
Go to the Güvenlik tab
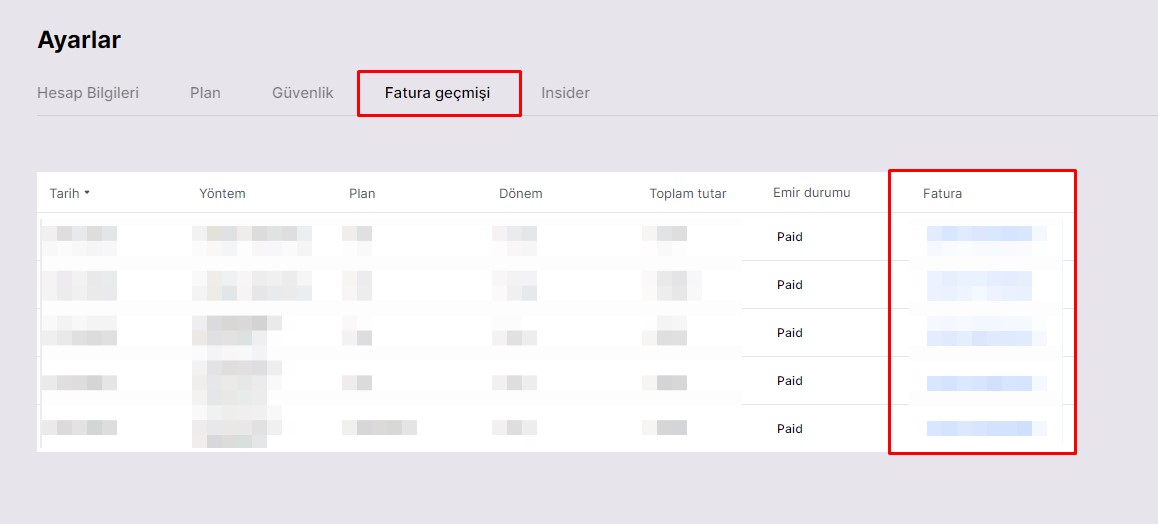point(302,93)
